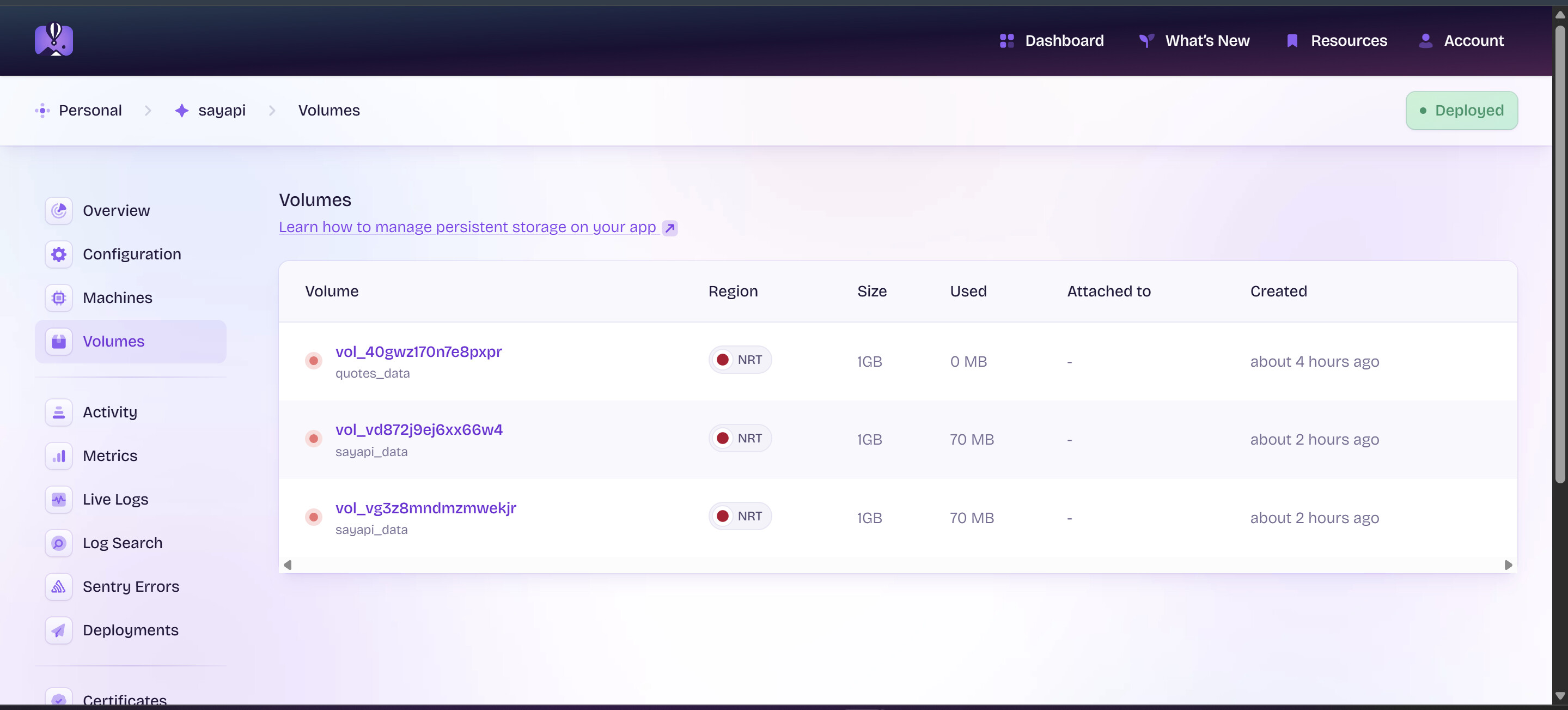Click page scrollbar down arrow

[x=1559, y=696]
